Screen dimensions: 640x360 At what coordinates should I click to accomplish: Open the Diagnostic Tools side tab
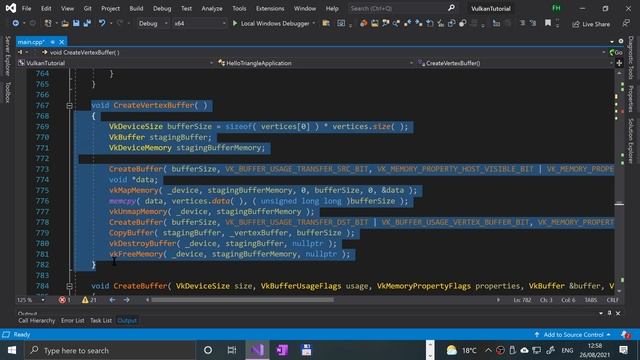pyautogui.click(x=631, y=58)
